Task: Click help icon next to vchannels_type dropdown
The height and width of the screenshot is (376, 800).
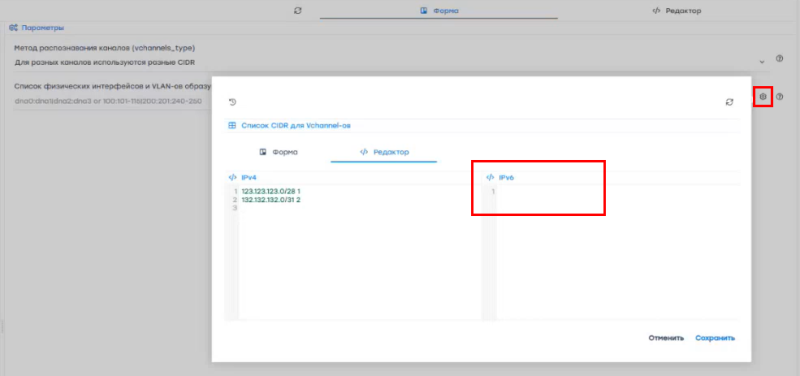Action: pos(779,59)
